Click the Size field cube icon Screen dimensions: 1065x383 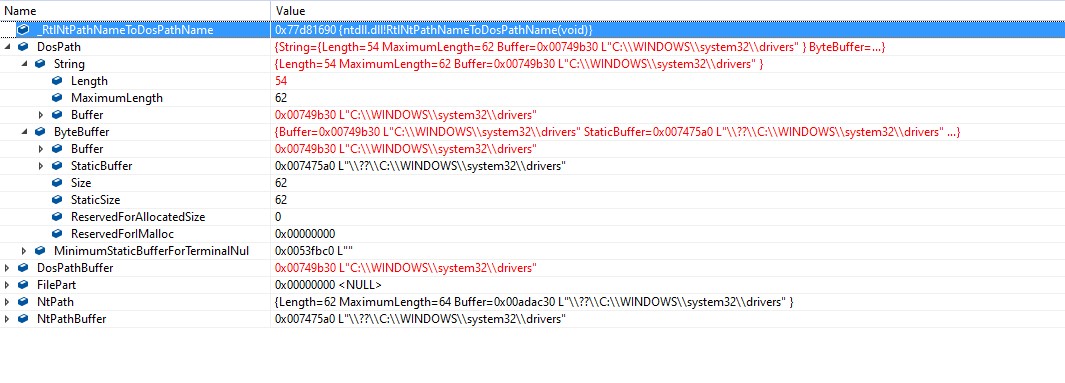[57, 183]
